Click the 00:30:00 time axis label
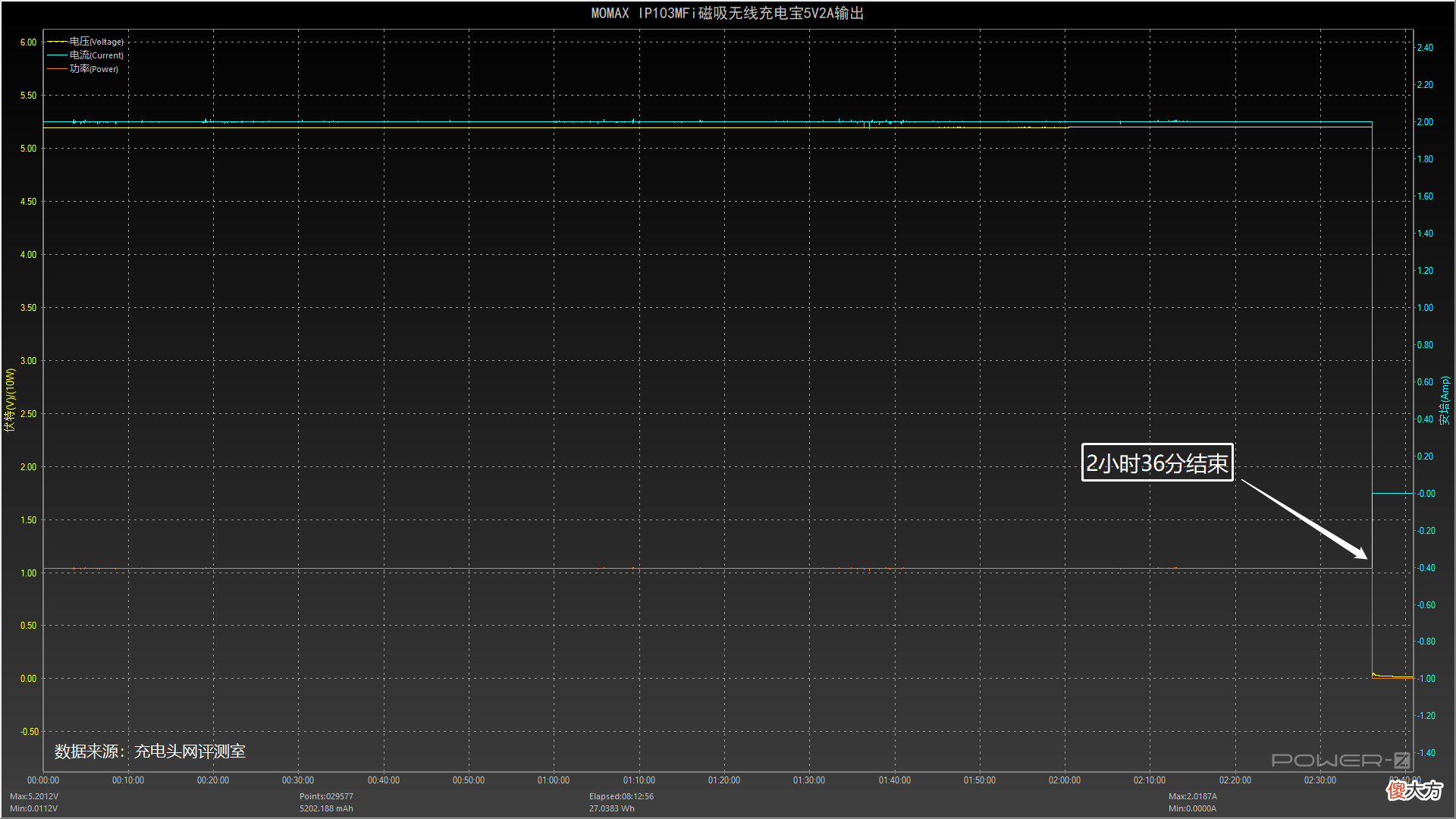 click(x=298, y=780)
